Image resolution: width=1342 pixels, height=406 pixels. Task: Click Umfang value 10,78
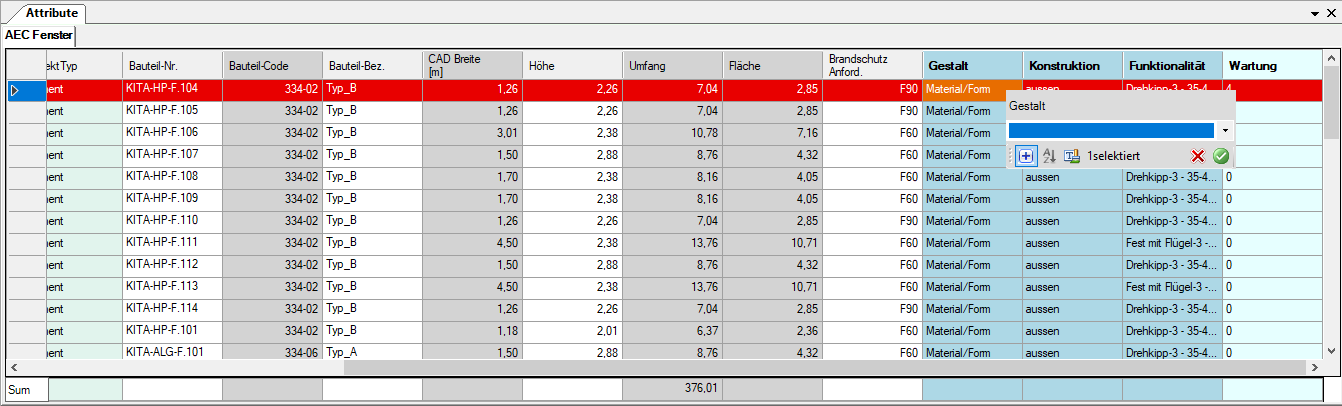click(x=672, y=133)
